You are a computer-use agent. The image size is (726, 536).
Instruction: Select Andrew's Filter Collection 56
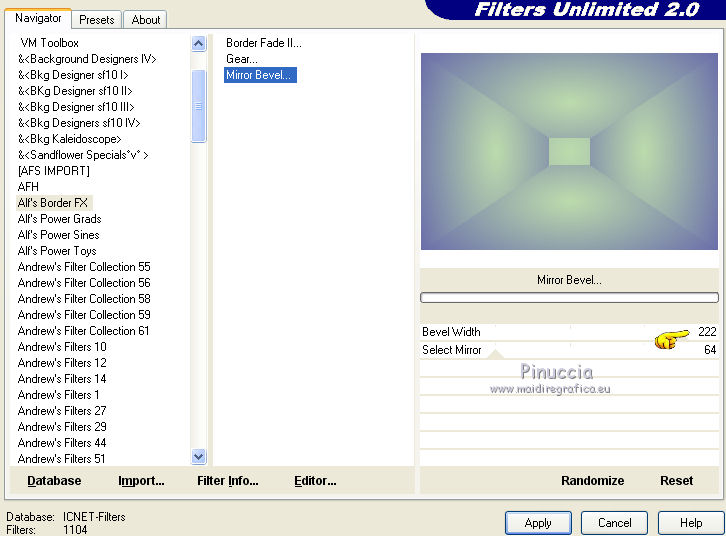(x=84, y=283)
